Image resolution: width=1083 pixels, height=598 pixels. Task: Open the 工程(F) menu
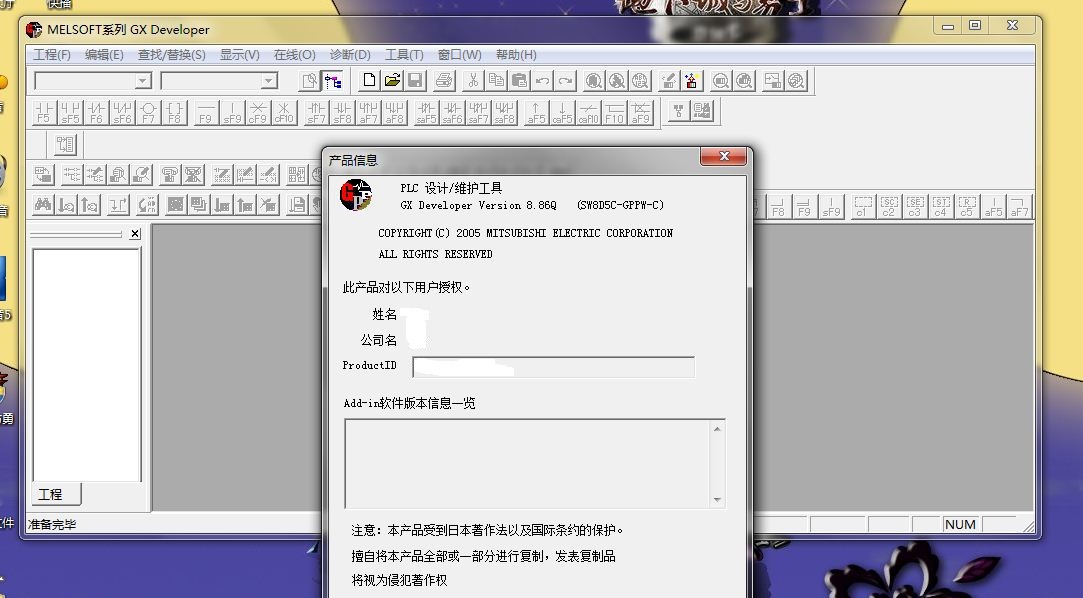coord(52,55)
